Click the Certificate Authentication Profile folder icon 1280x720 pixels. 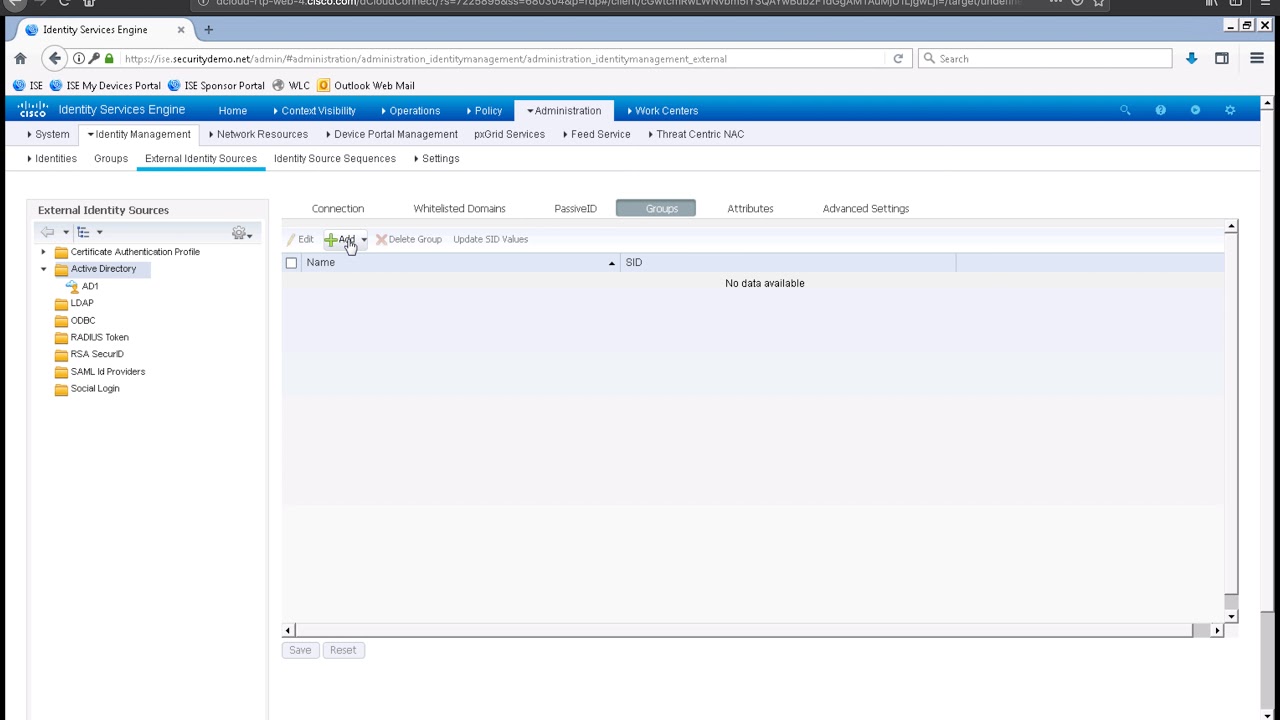(x=61, y=252)
